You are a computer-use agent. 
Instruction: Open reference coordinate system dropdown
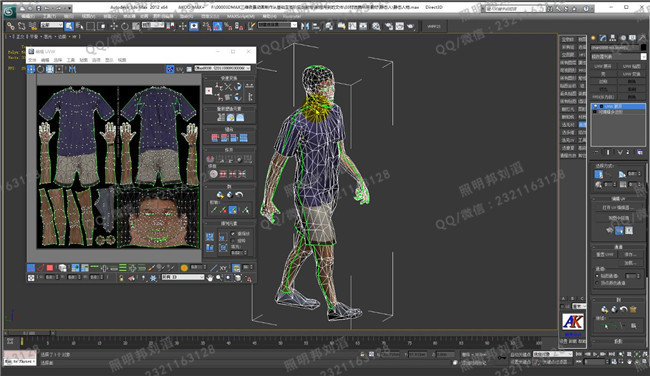pyautogui.click(x=153, y=25)
